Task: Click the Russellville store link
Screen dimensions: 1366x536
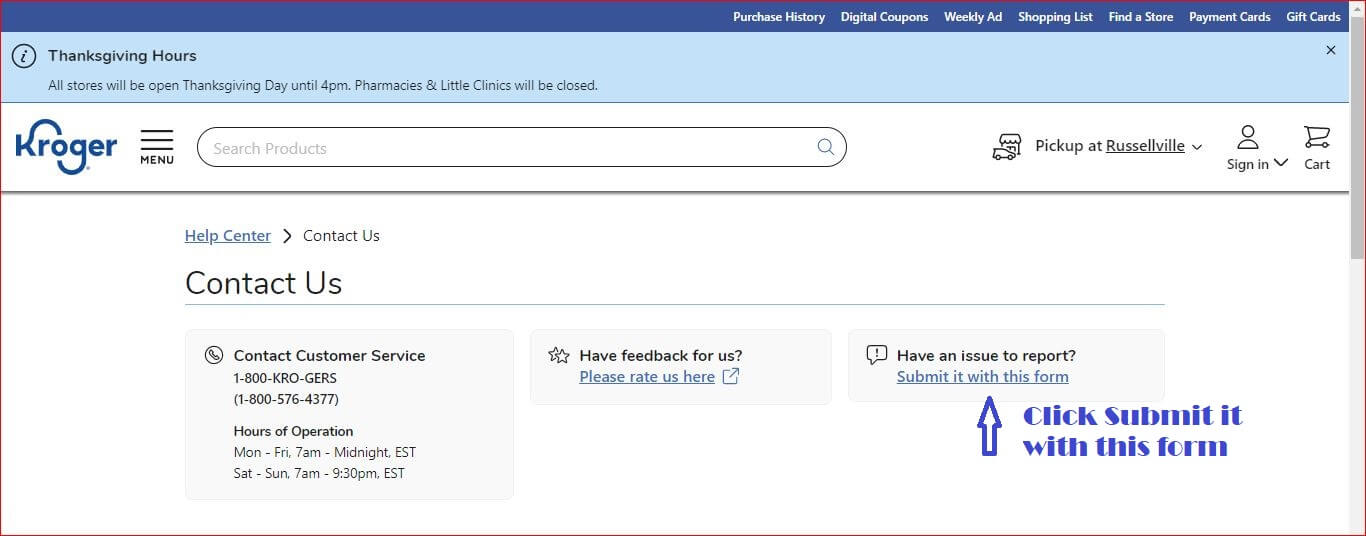Action: pyautogui.click(x=1145, y=146)
